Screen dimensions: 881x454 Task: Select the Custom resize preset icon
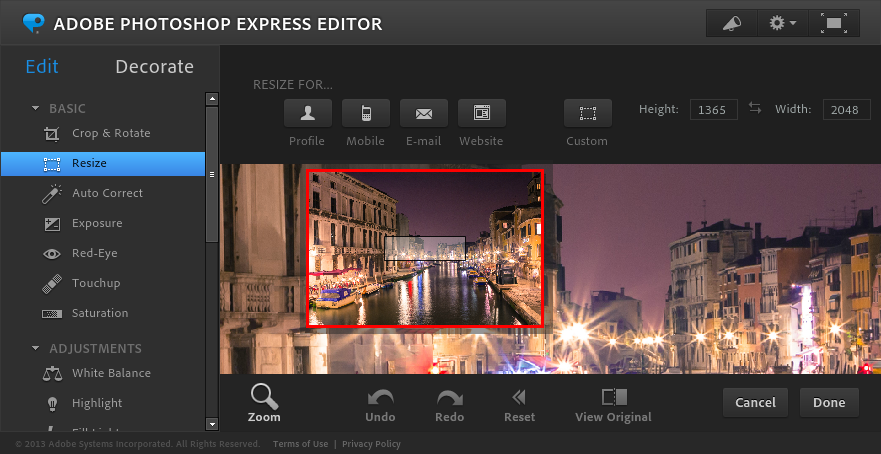pyautogui.click(x=588, y=113)
